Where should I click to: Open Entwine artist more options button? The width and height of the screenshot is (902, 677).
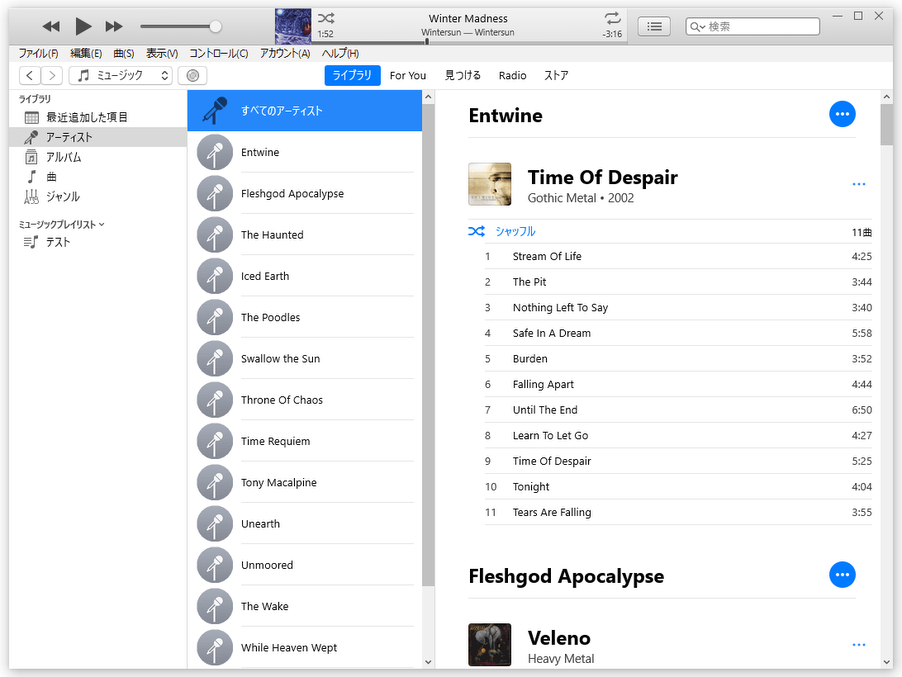pyautogui.click(x=842, y=114)
